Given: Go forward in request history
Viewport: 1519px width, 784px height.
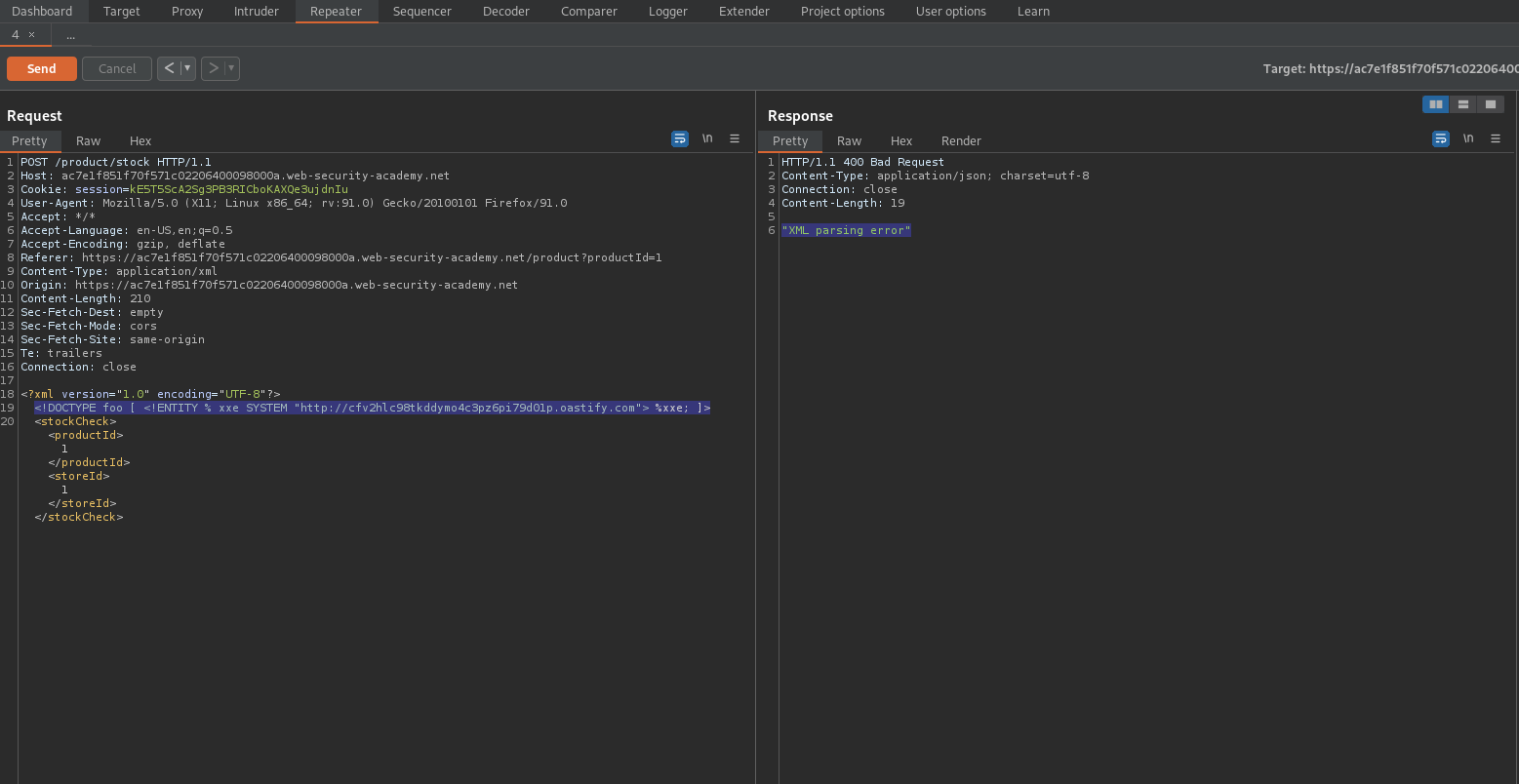Looking at the screenshot, I should [x=213, y=68].
